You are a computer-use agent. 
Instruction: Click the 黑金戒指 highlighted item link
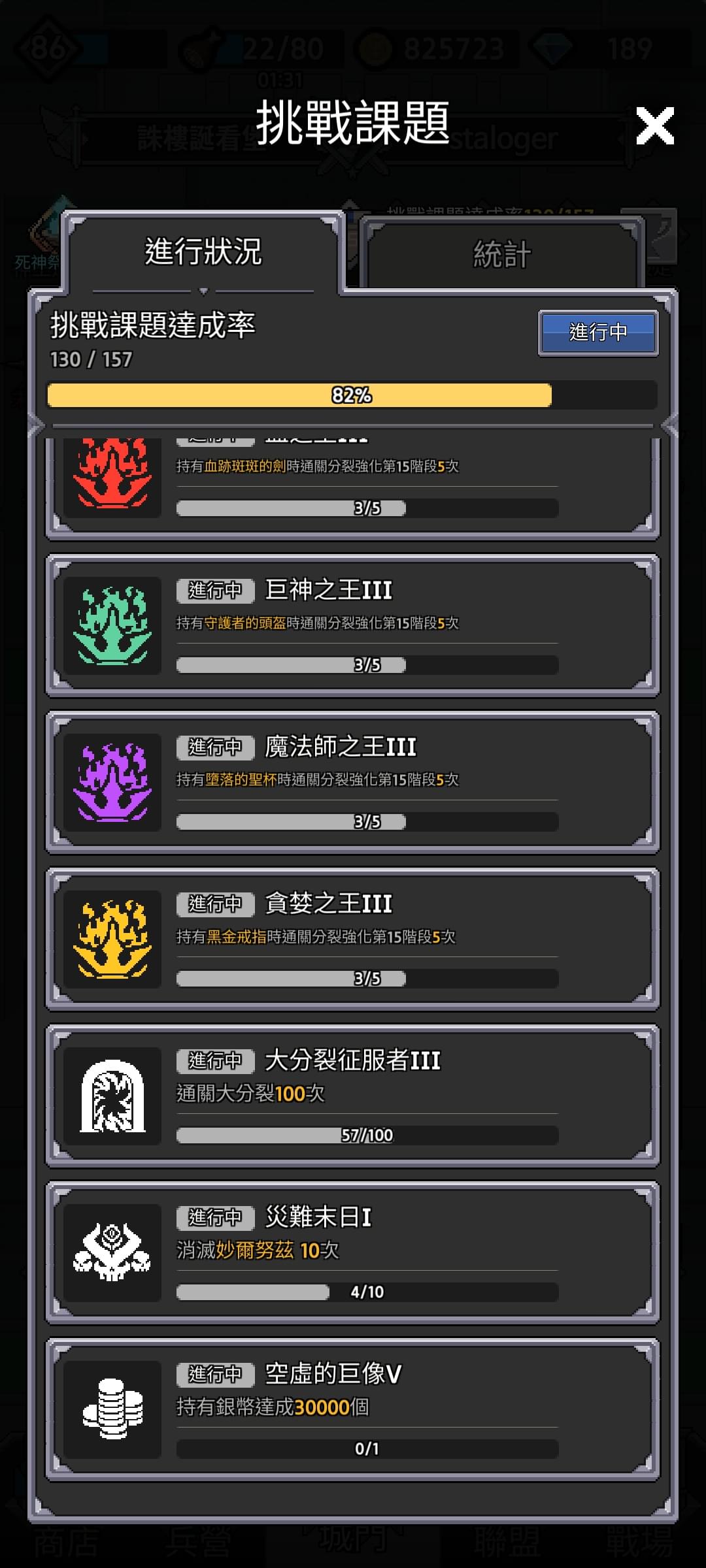[237, 936]
